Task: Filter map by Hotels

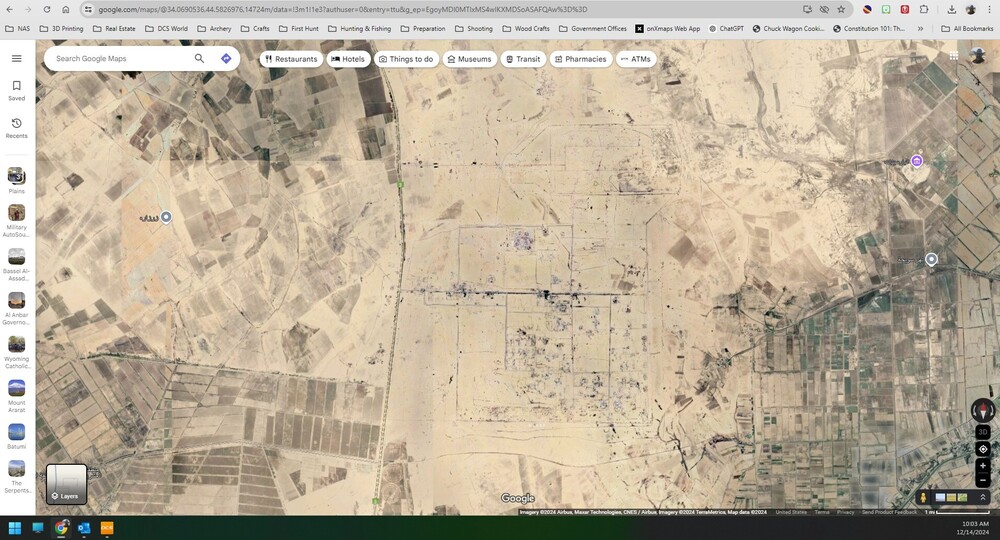Action: click(348, 59)
